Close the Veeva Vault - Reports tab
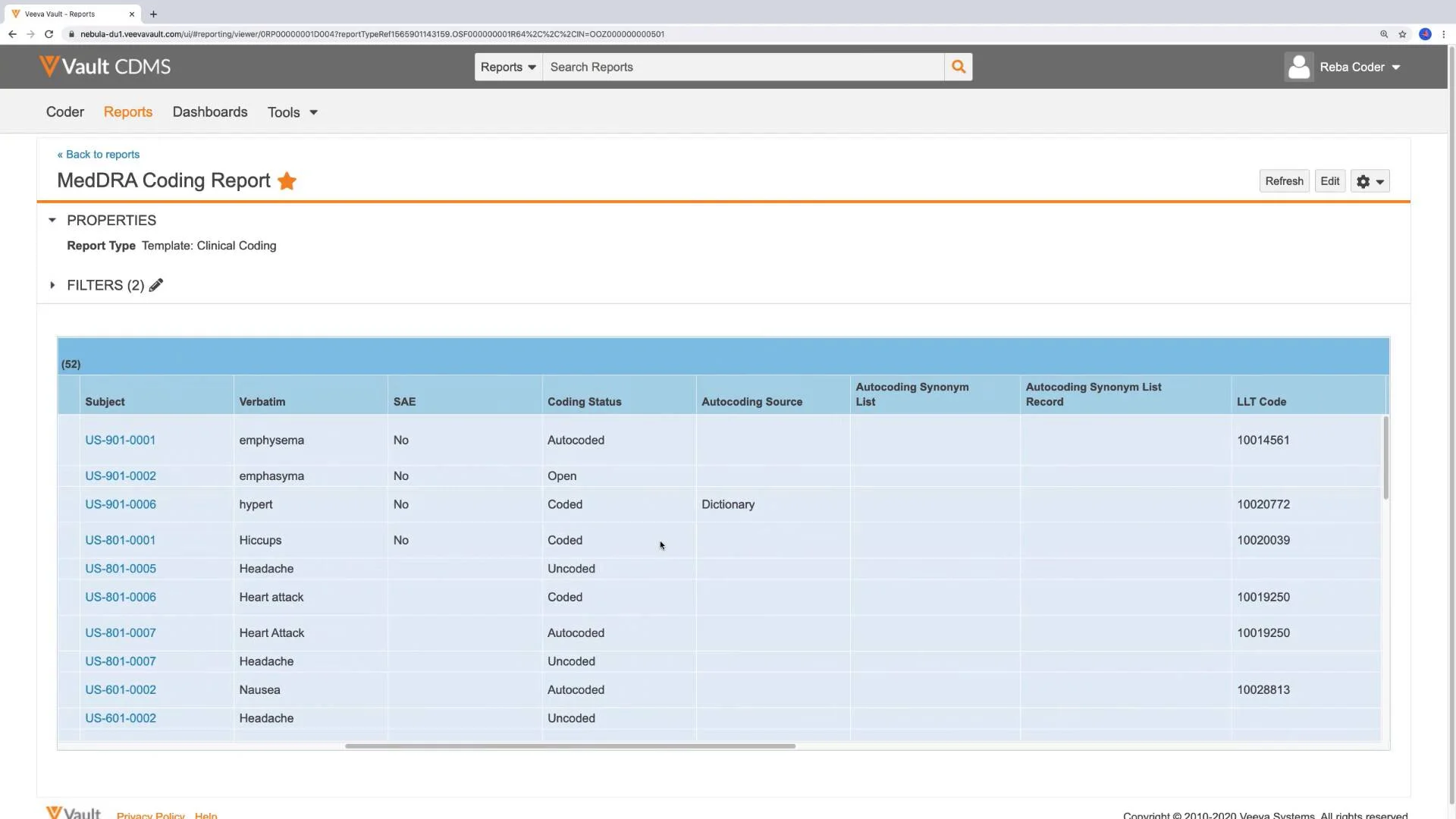Screen dimensions: 1456x819 (131, 14)
